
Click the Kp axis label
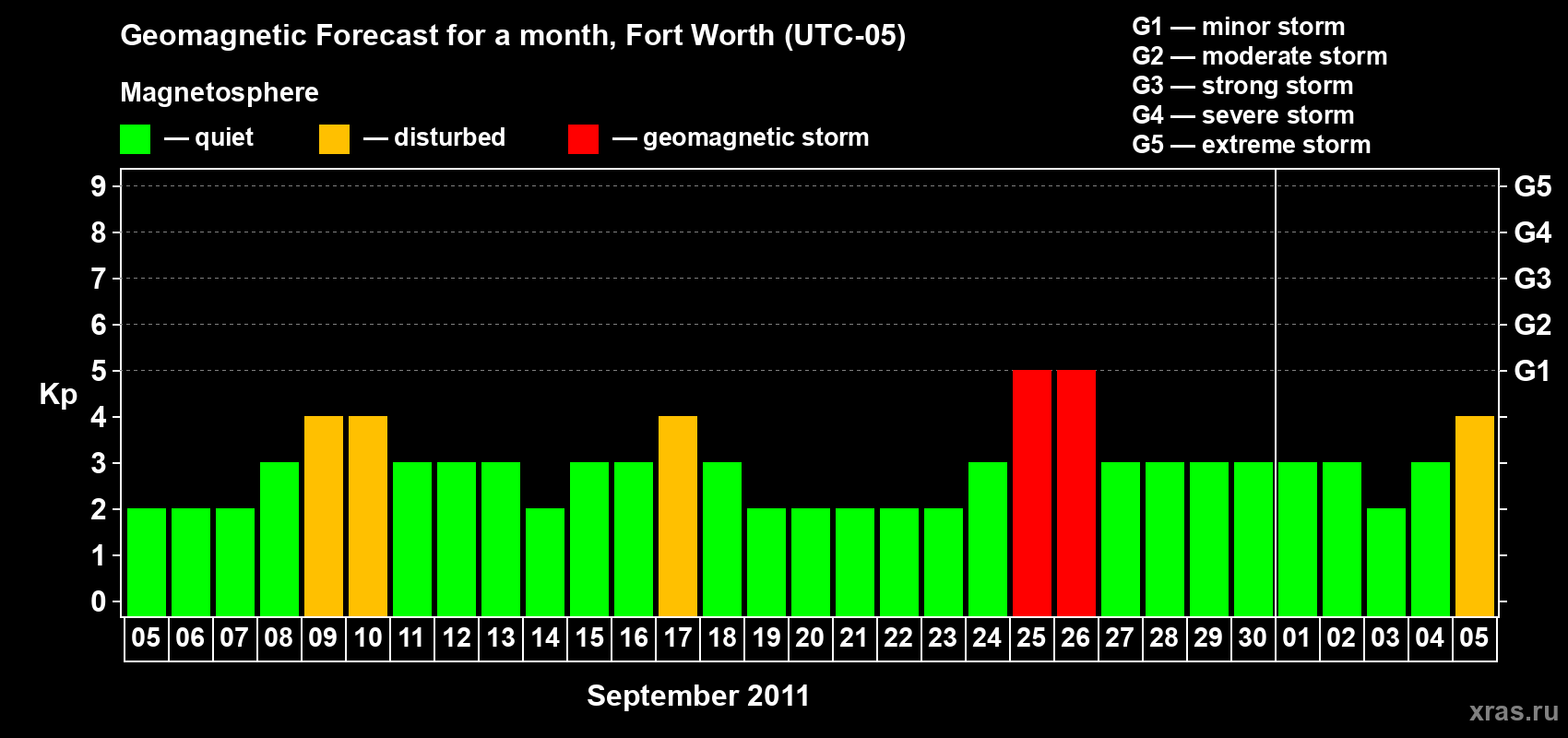coord(58,395)
